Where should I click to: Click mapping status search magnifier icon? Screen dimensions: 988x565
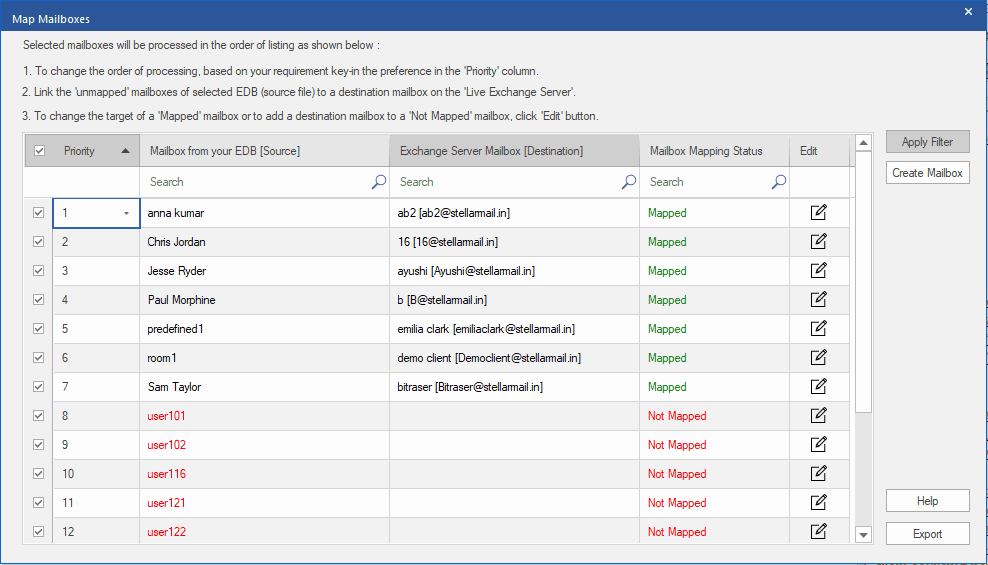pos(779,182)
